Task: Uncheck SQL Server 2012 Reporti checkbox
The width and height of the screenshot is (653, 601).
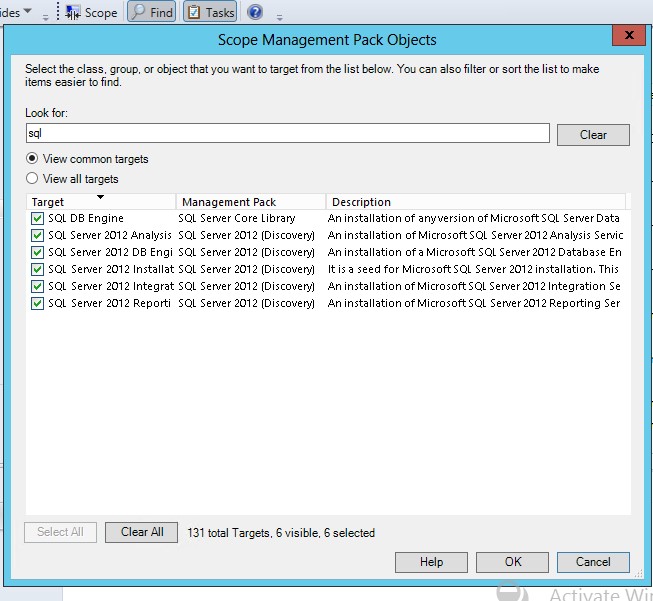Action: click(37, 304)
